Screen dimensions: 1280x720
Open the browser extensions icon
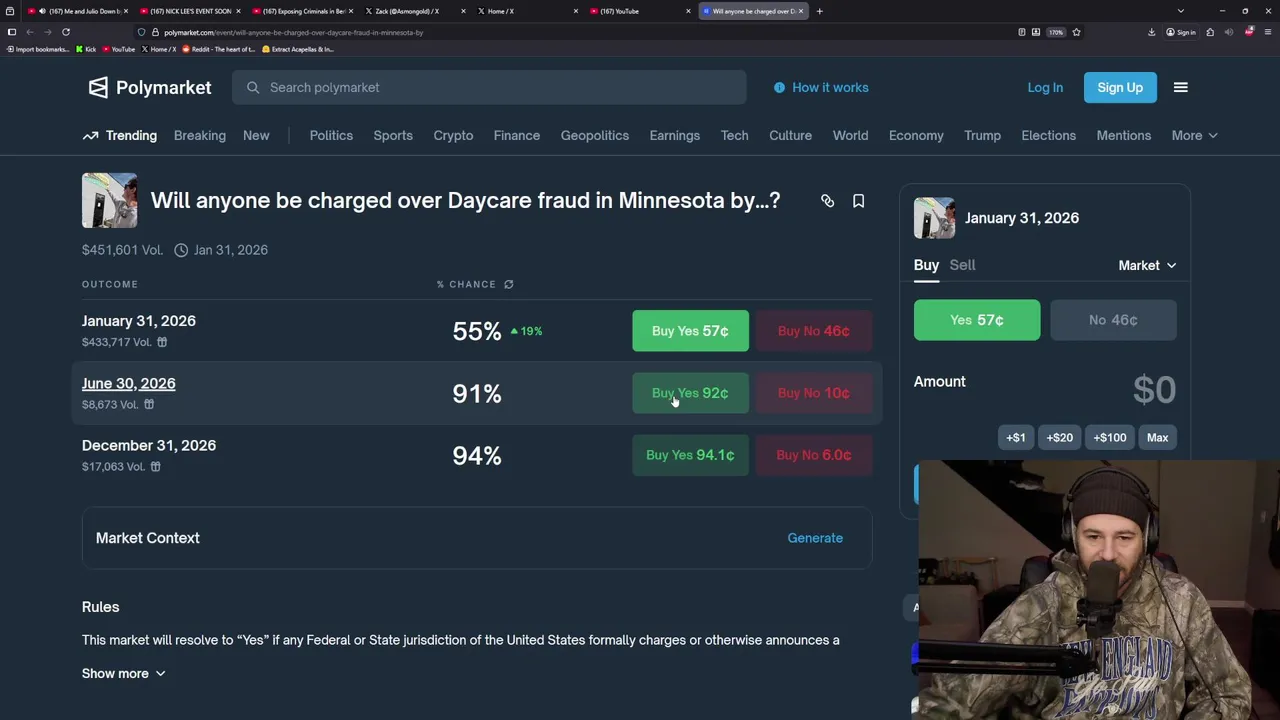coord(1210,32)
